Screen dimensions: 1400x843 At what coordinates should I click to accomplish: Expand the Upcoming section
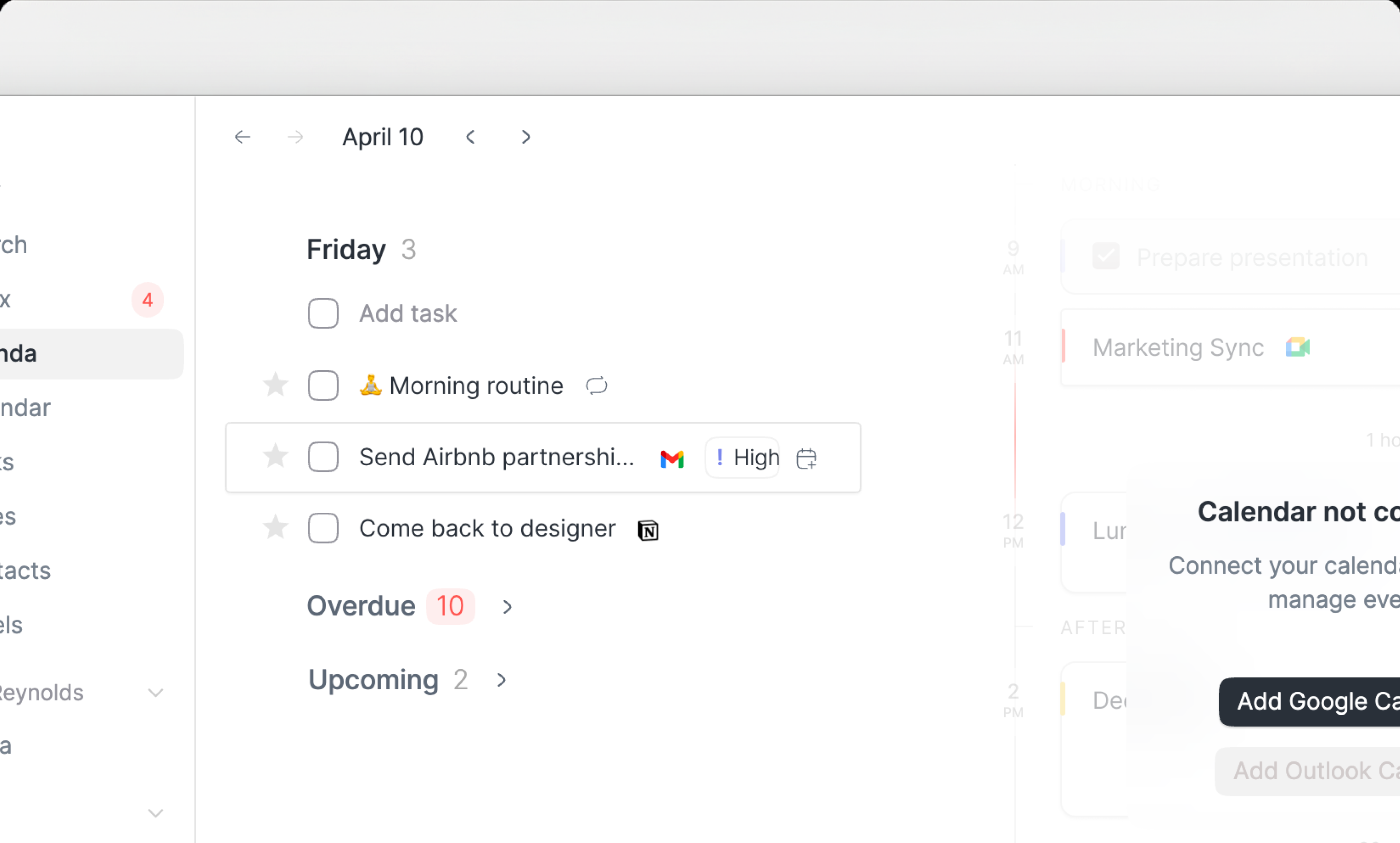point(501,680)
